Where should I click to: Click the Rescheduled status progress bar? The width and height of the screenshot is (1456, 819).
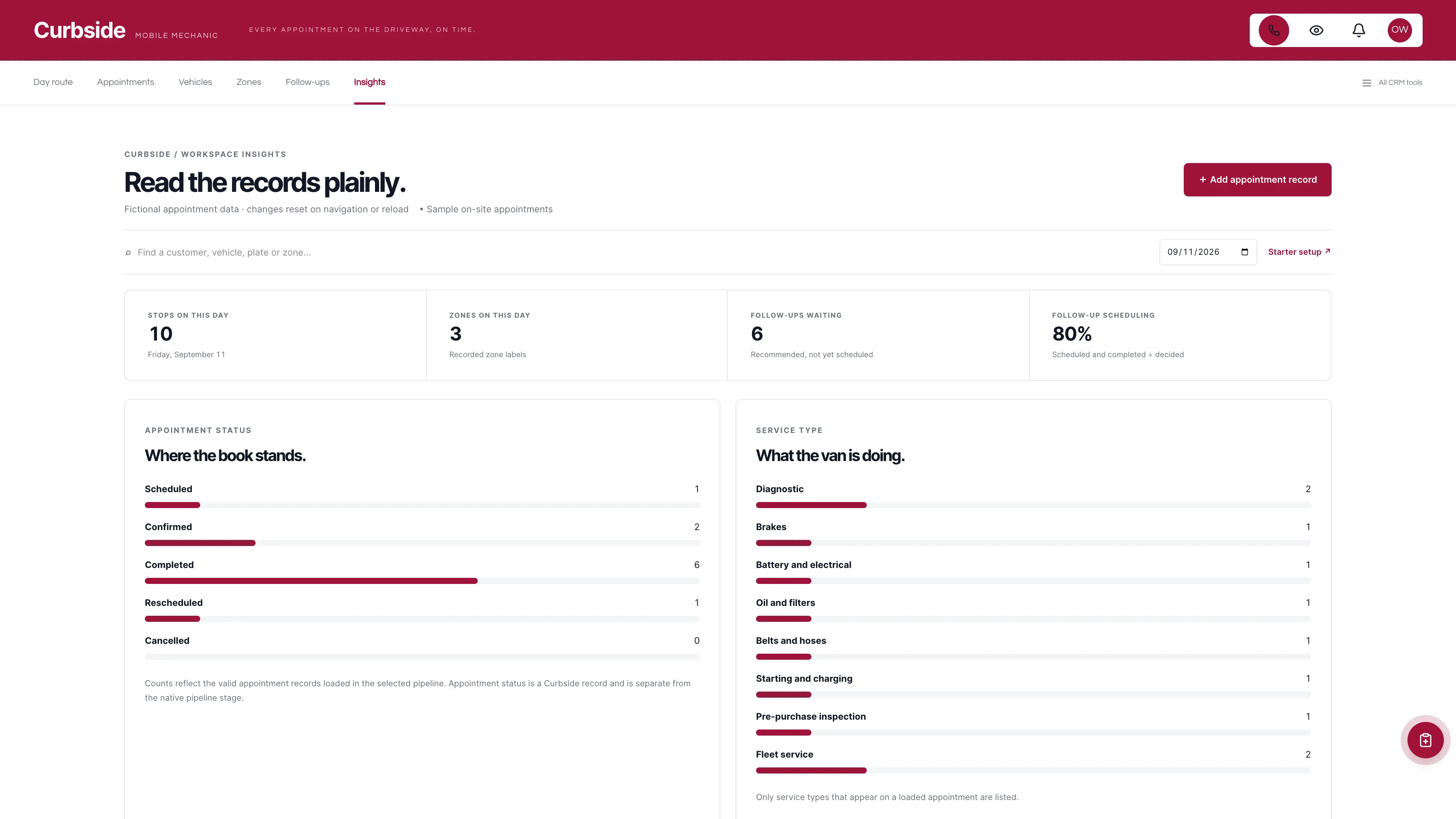pos(422,619)
